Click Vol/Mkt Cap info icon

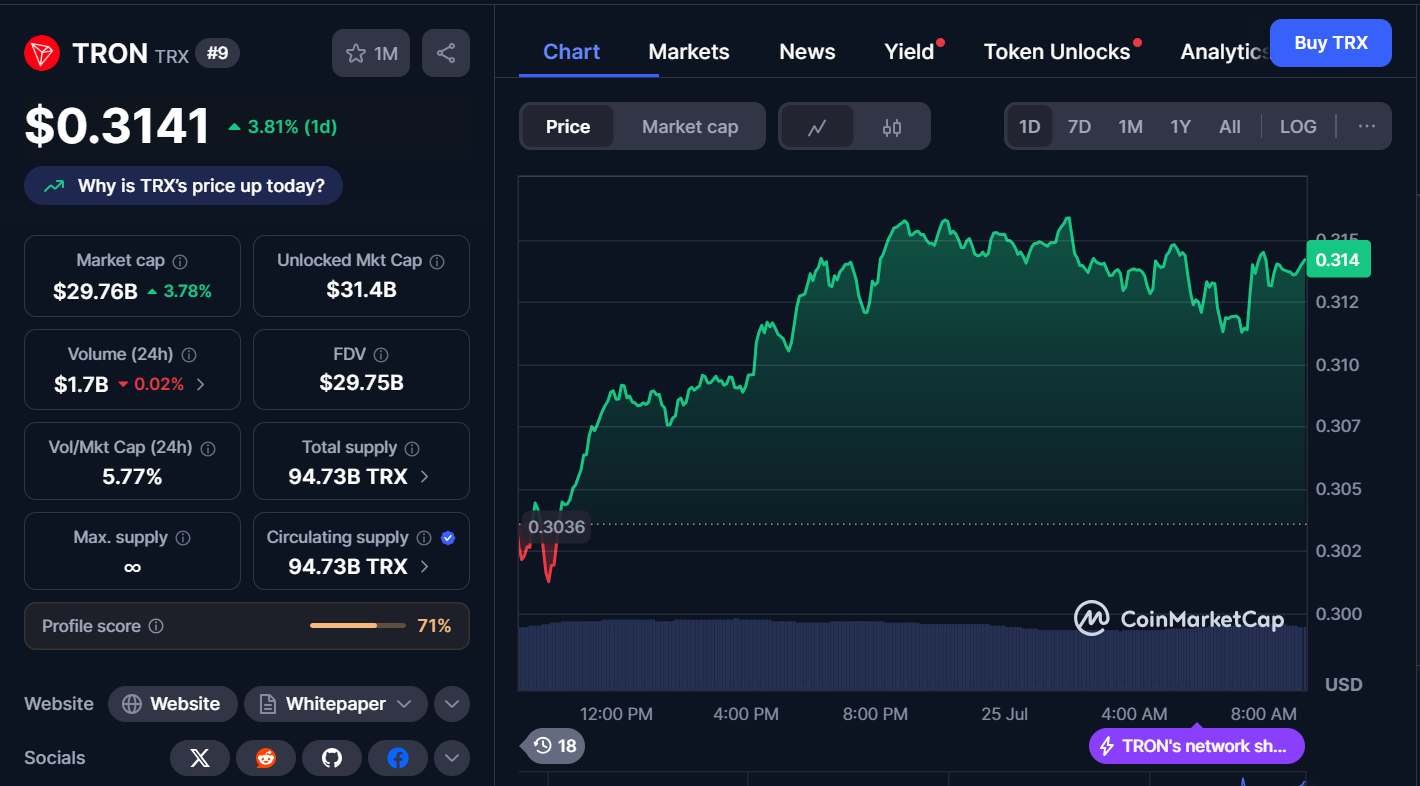coord(208,448)
